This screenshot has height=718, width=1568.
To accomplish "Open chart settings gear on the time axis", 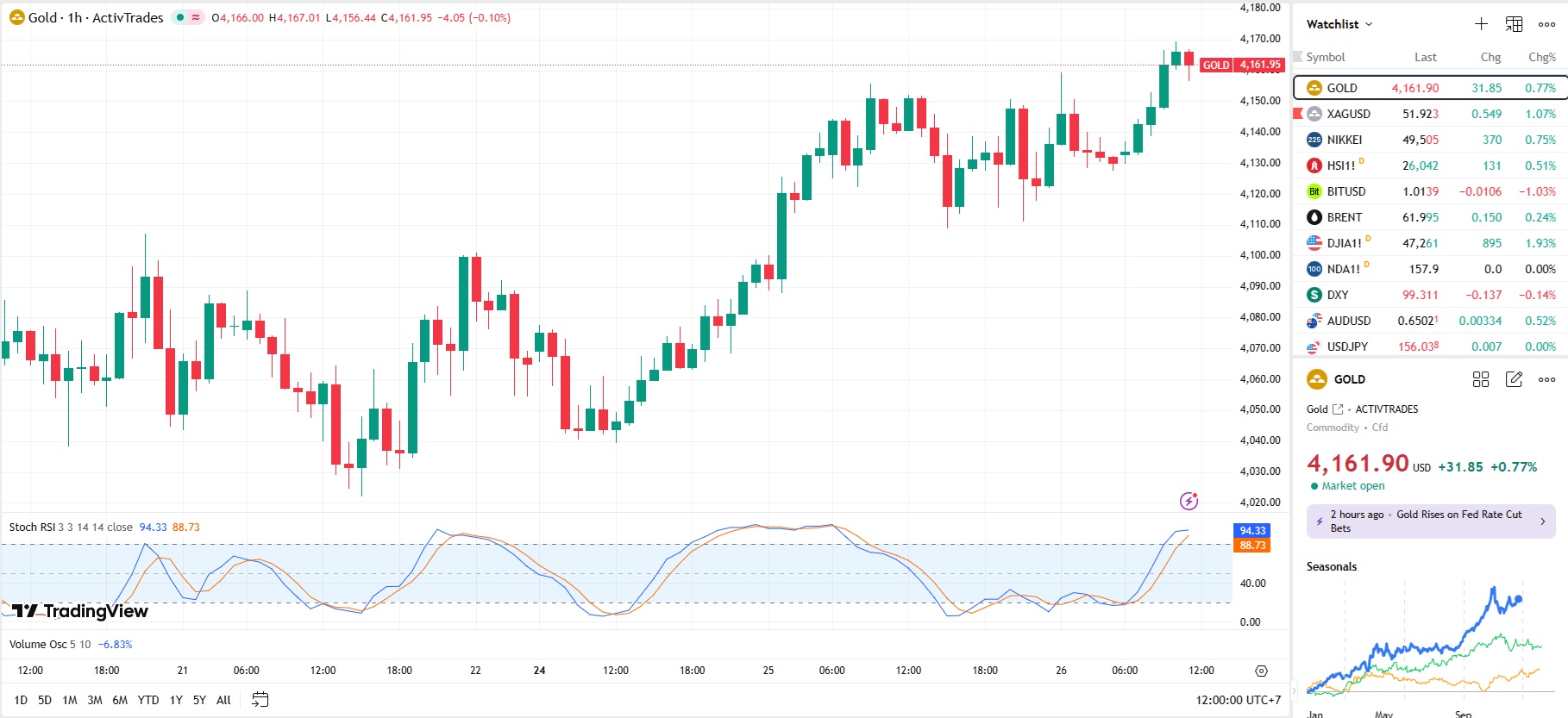I will [x=1261, y=671].
